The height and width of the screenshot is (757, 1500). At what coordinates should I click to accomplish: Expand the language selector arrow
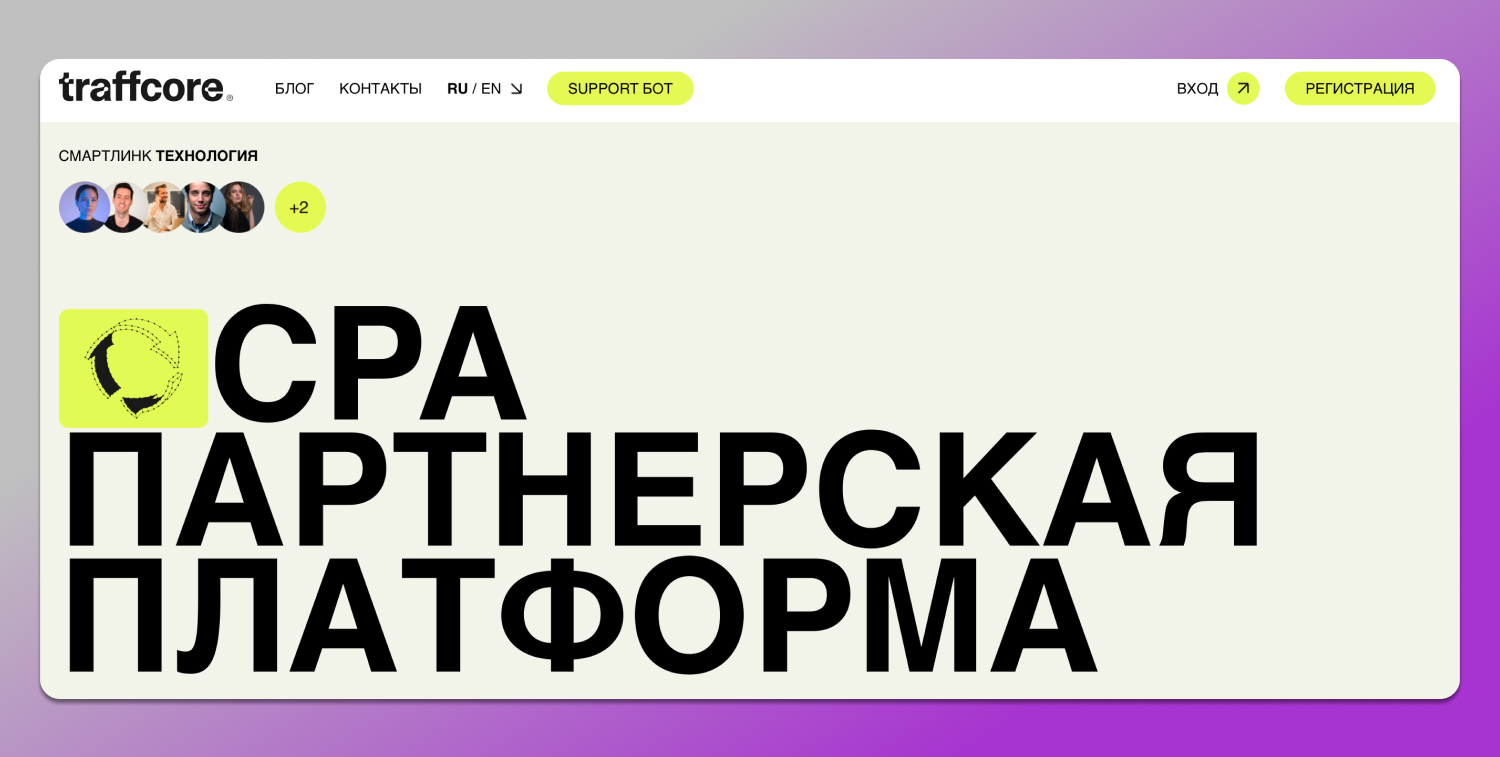click(x=517, y=88)
